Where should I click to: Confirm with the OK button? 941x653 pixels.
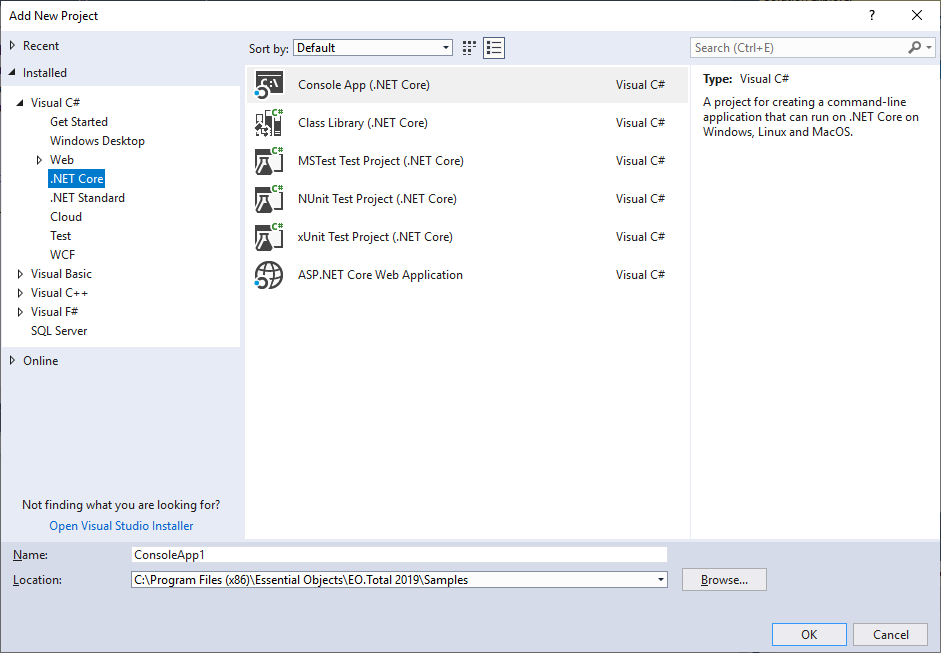[809, 634]
